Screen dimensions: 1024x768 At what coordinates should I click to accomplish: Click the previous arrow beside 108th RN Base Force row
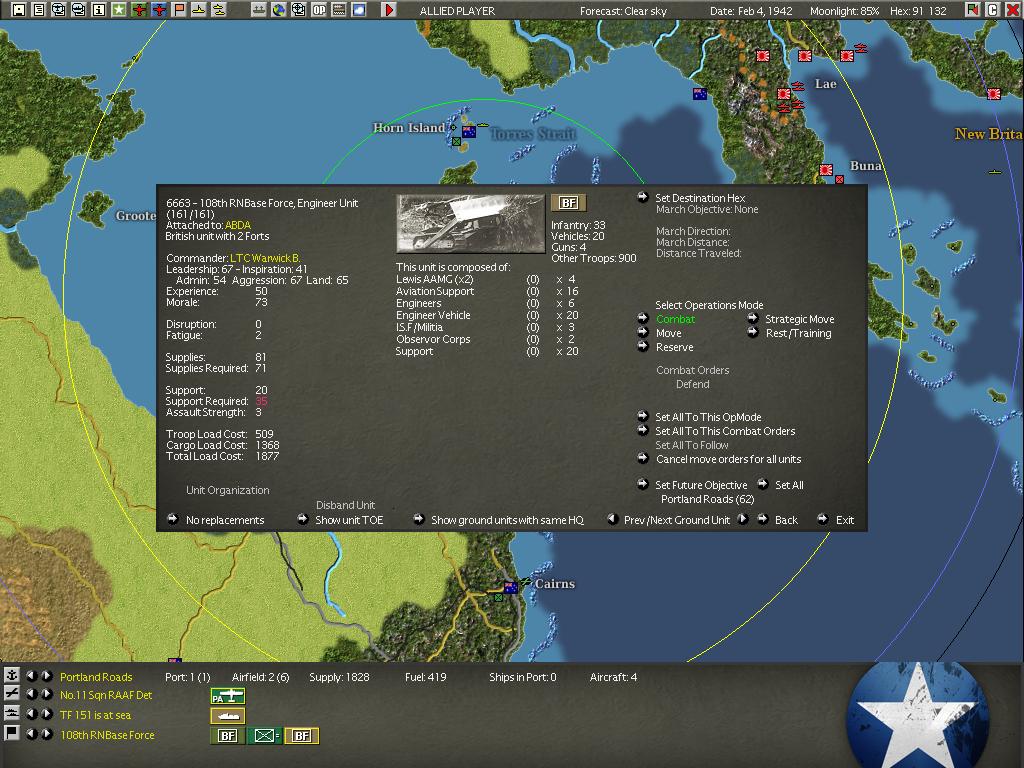point(31,733)
